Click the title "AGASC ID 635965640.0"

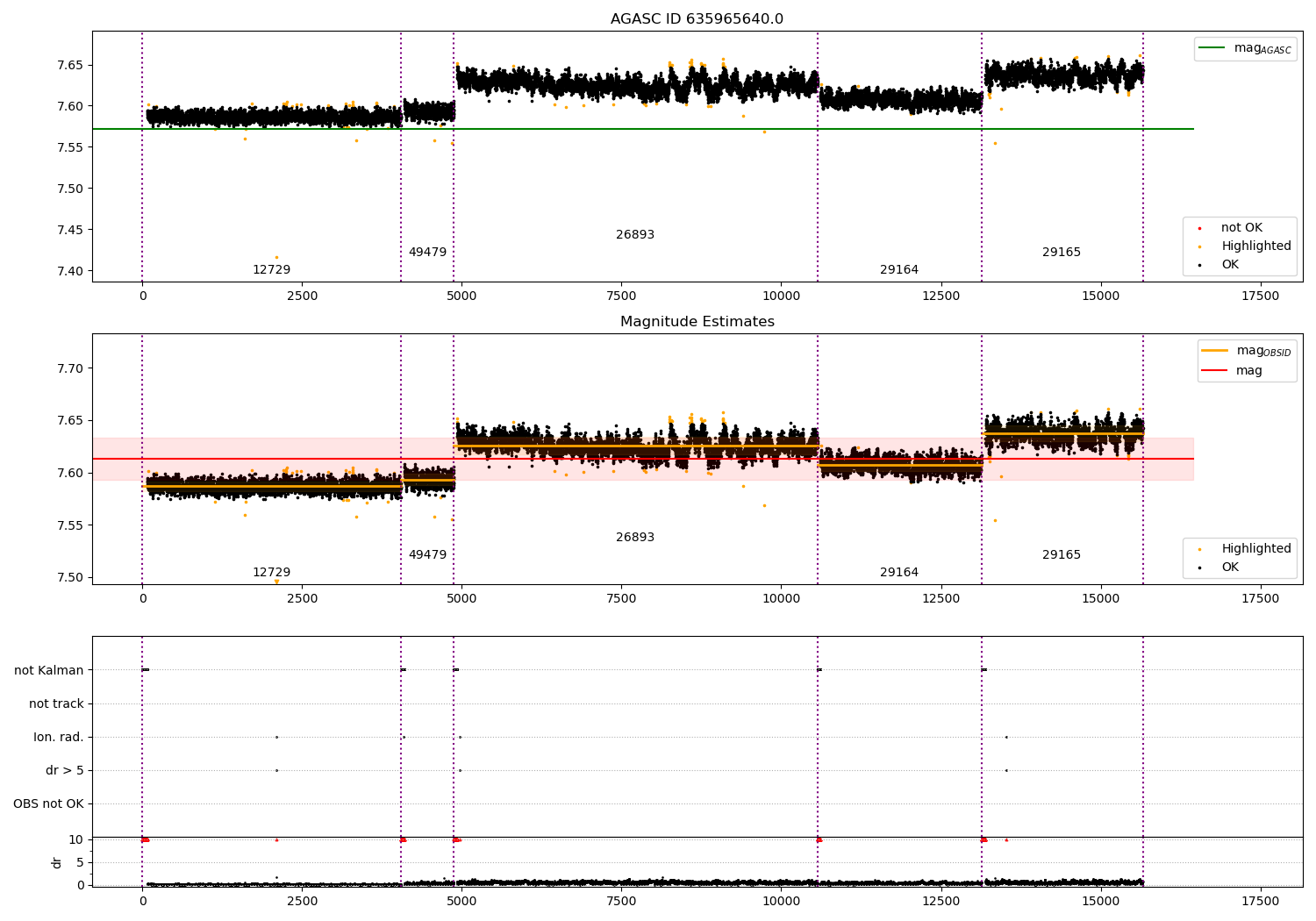[x=697, y=19]
